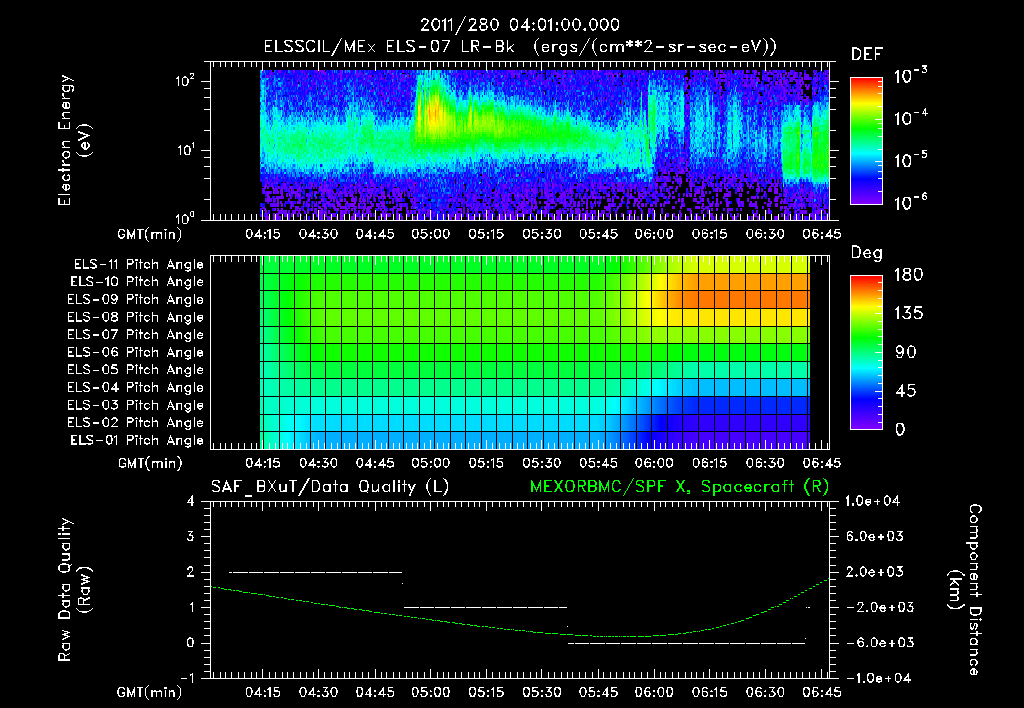
Task: Select the ELS-04 Pitch Angle row label
Action: click(x=135, y=388)
